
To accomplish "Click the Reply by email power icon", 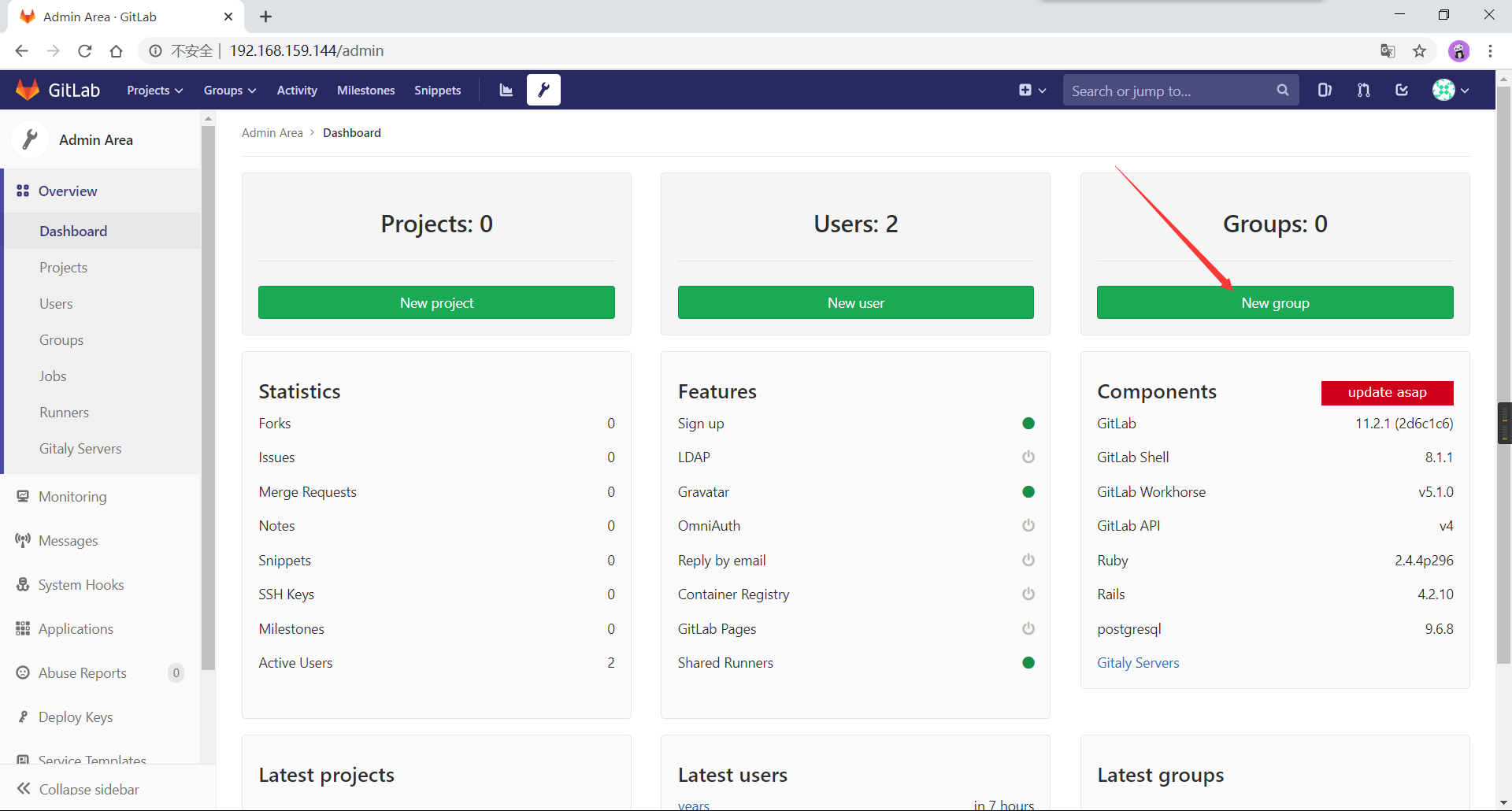I will (x=1028, y=560).
